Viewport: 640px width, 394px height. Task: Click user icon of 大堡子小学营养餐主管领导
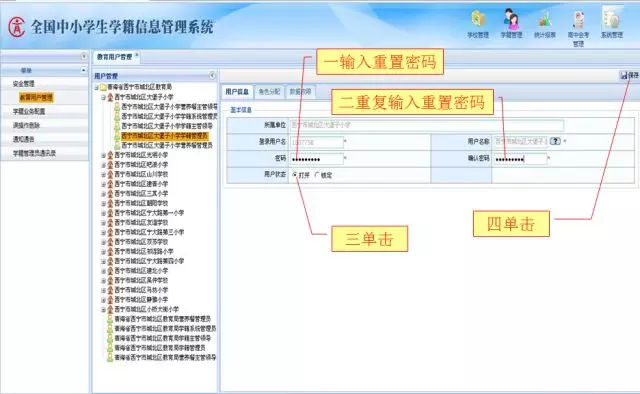pyautogui.click(x=117, y=107)
